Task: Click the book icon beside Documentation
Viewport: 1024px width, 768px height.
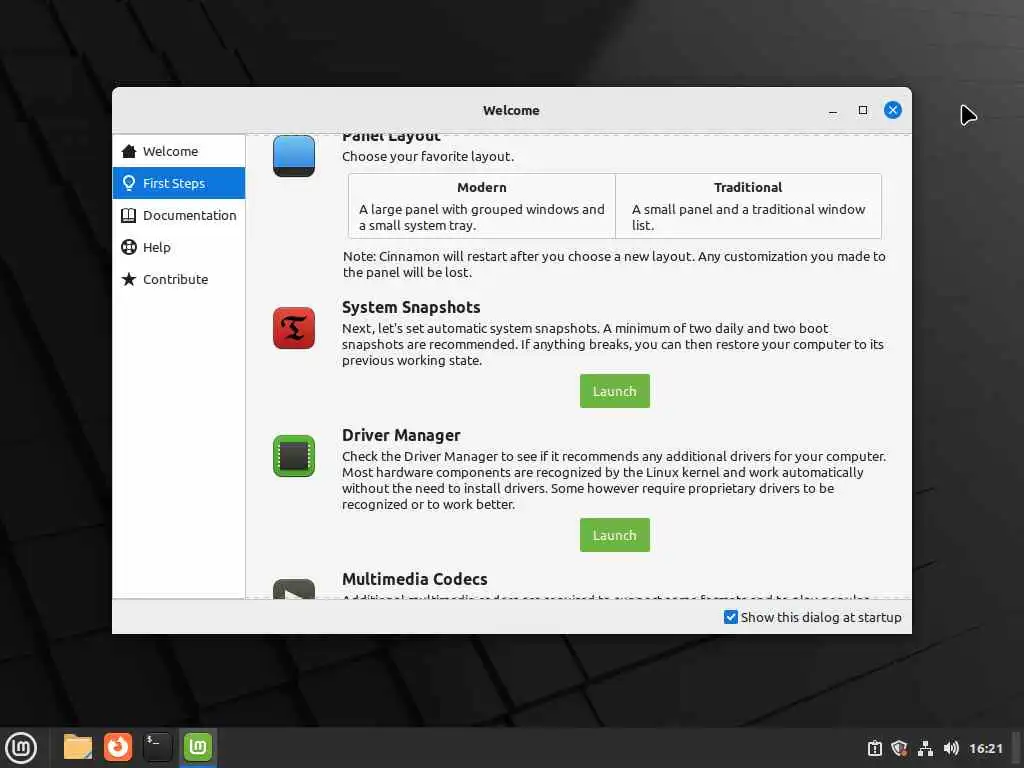Action: point(129,215)
